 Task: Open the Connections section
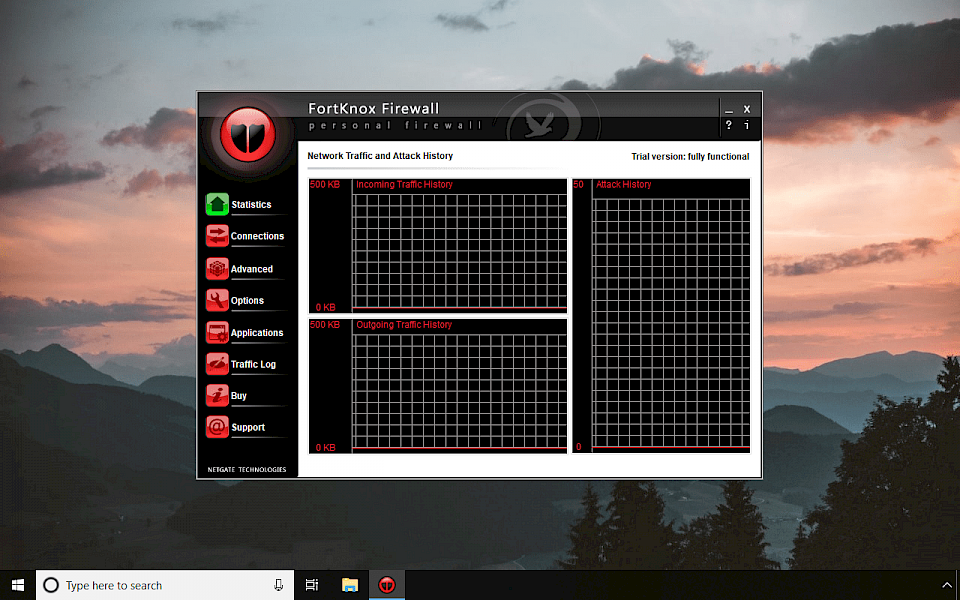pyautogui.click(x=257, y=236)
